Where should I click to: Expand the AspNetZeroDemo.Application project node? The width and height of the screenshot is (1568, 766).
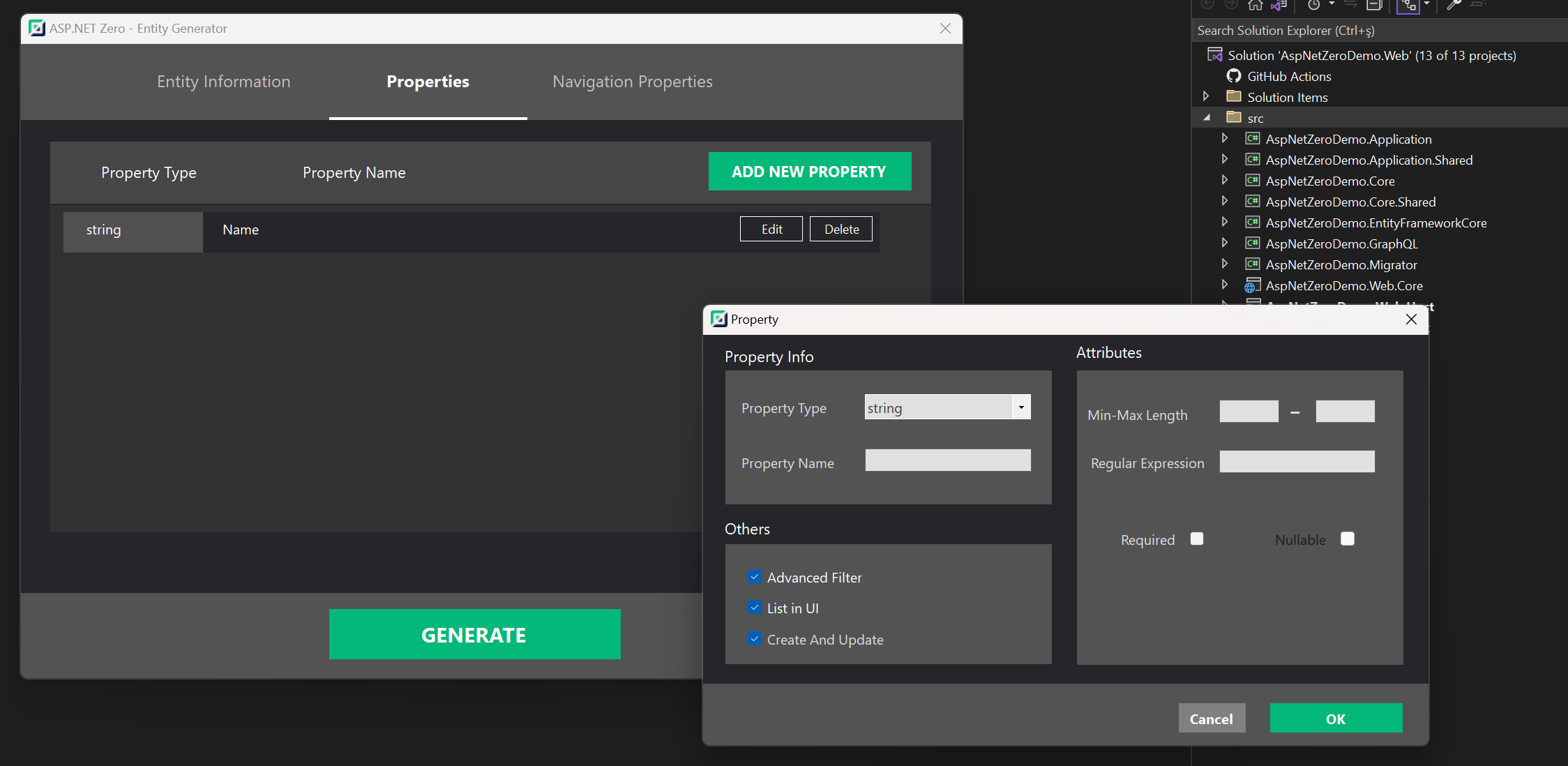click(x=1225, y=139)
